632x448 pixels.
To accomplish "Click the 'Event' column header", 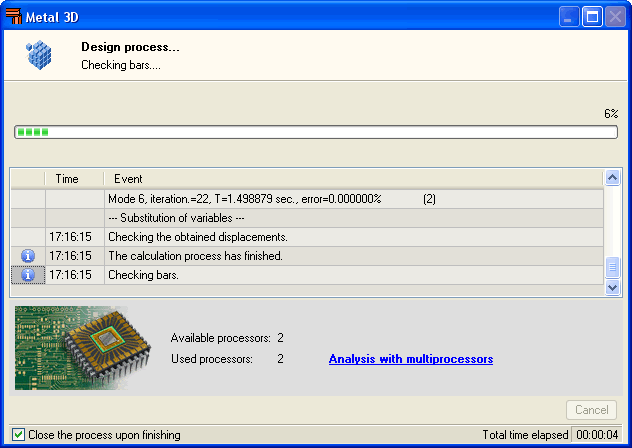I will coord(353,179).
